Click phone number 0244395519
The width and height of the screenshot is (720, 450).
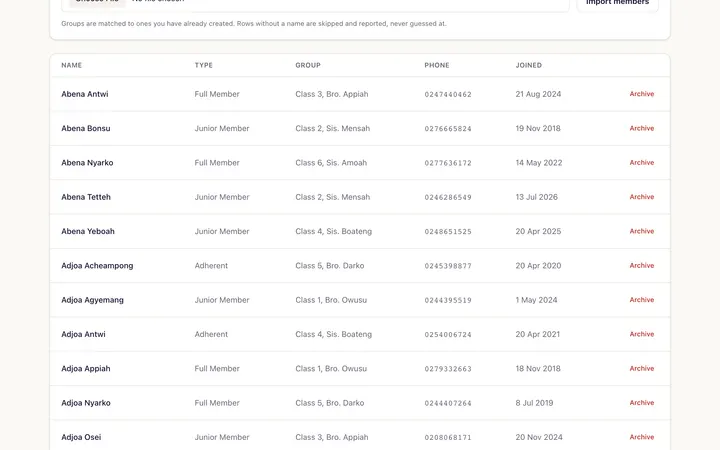click(x=448, y=300)
